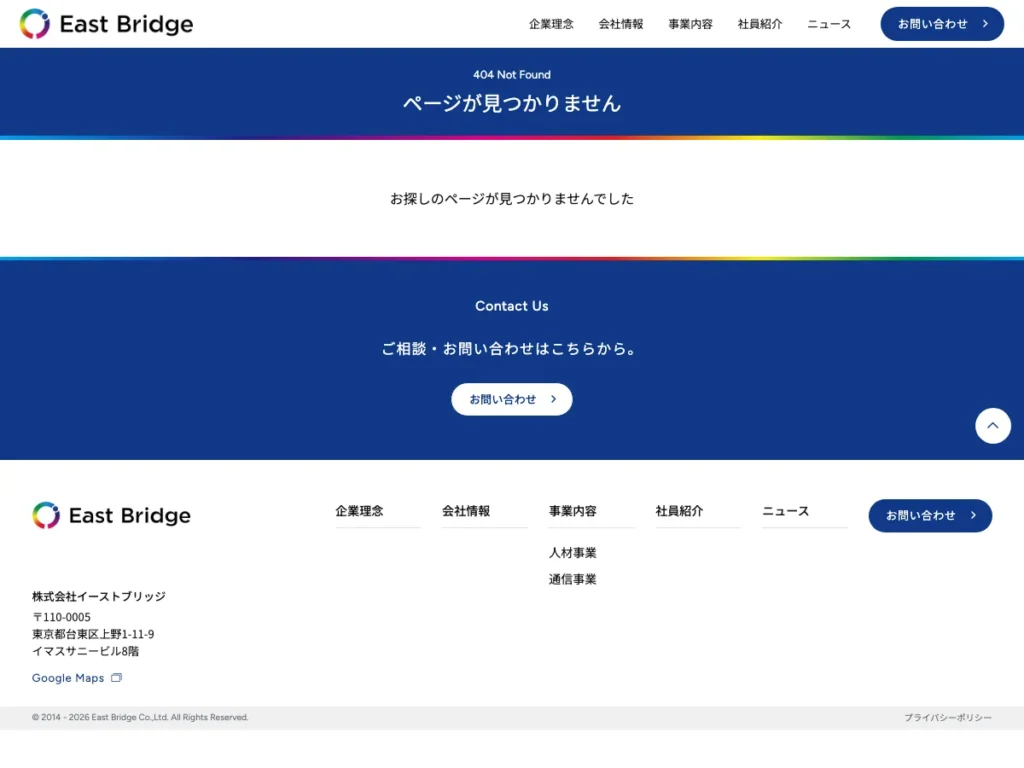The height and width of the screenshot is (768, 1024).
Task: Open 社員紹介 in the header navigation
Action: click(760, 24)
